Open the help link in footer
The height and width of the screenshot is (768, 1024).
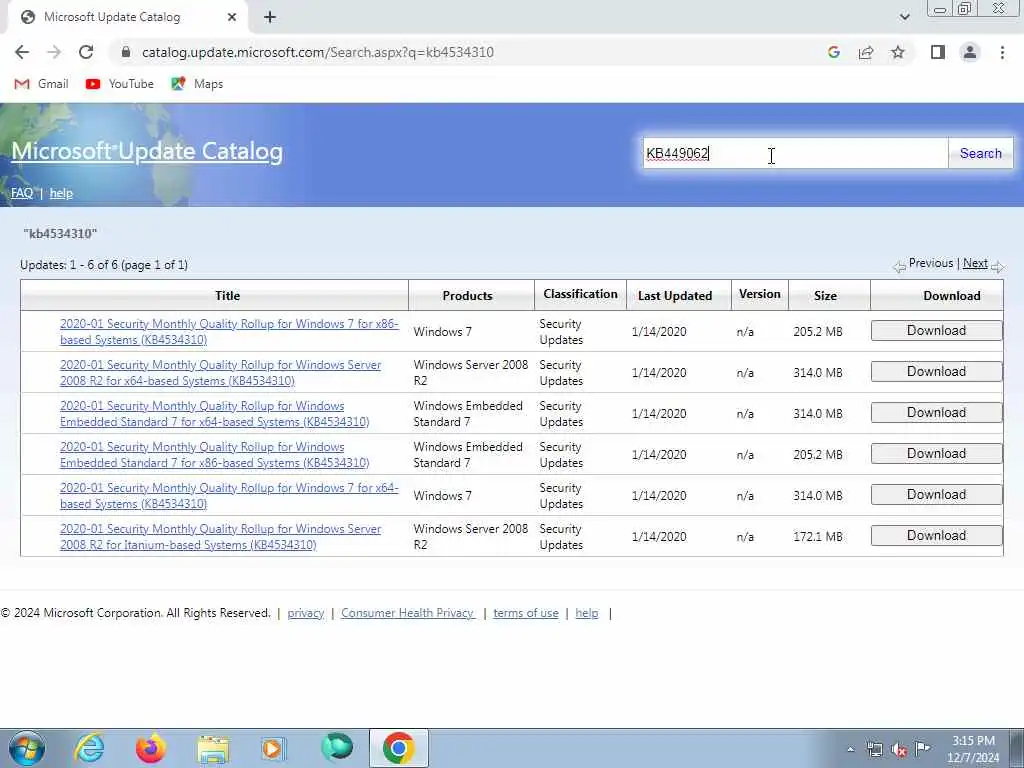coord(586,613)
